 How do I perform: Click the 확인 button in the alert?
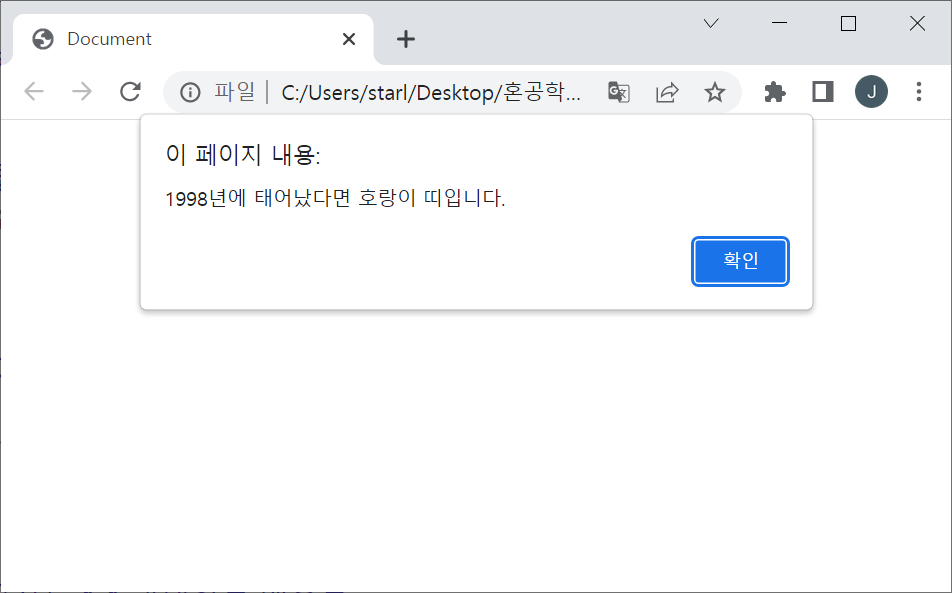[x=740, y=261]
